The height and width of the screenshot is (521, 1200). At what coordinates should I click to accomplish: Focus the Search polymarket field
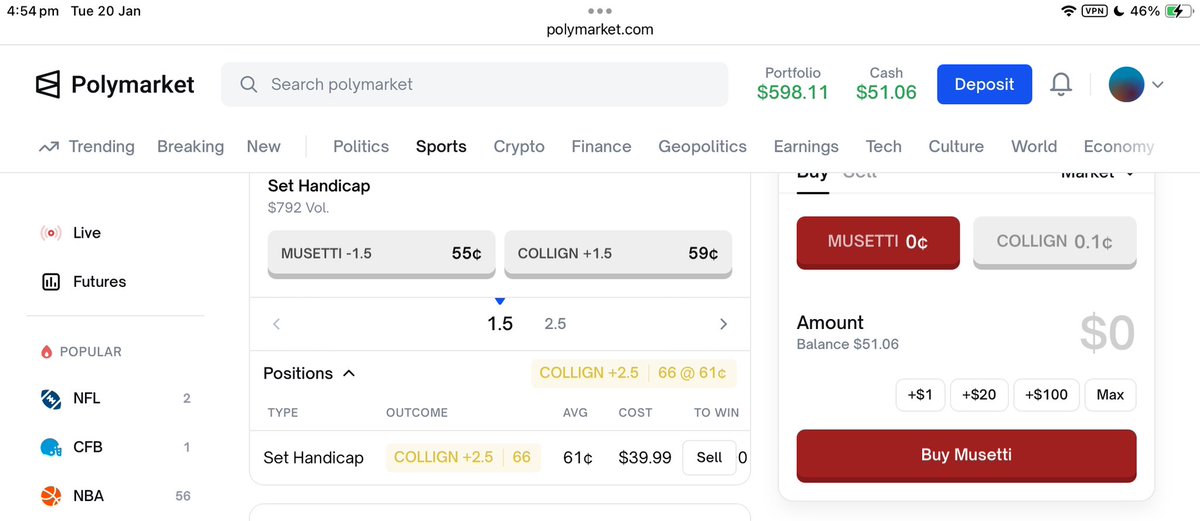coord(474,85)
